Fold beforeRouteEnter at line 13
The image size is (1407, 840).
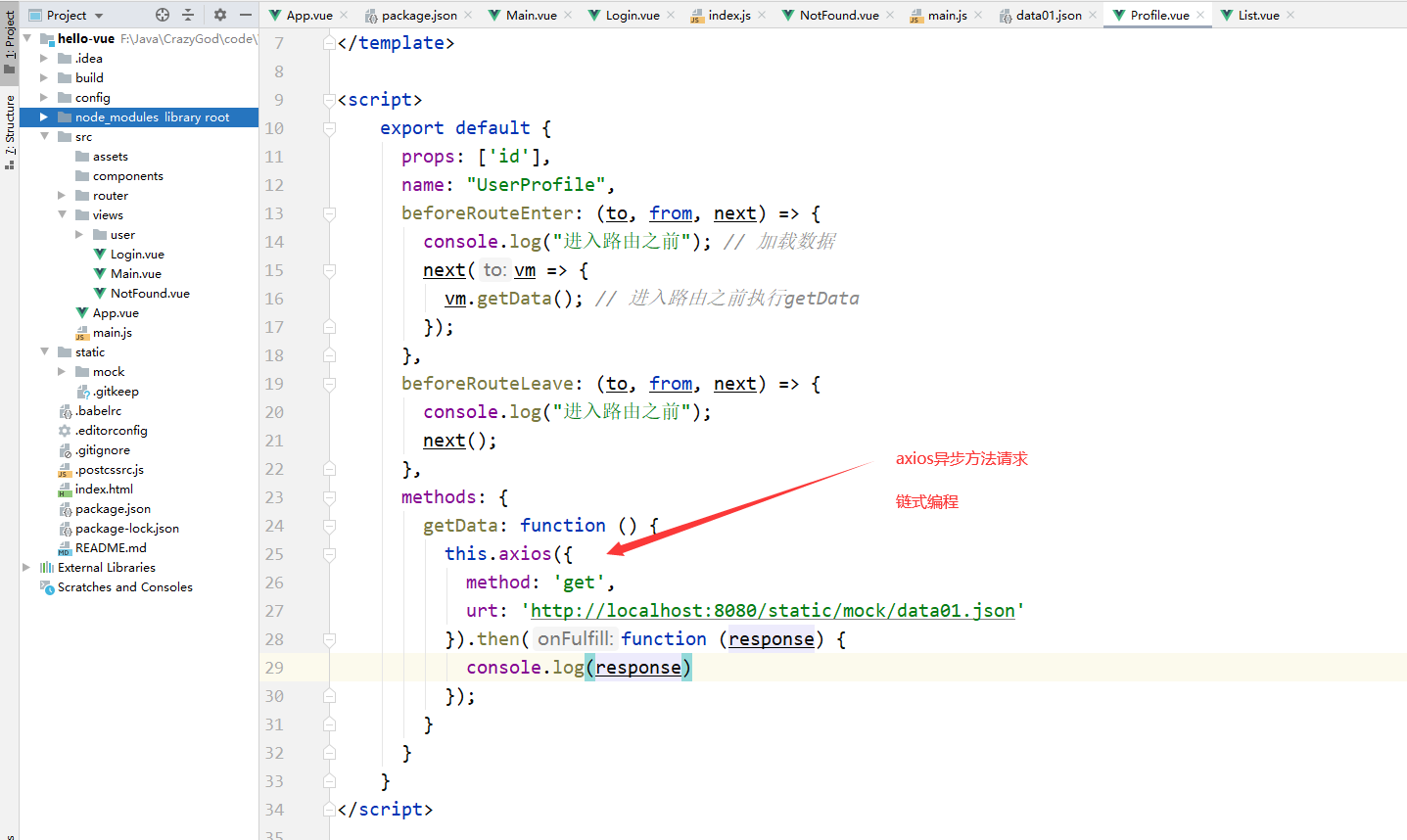(329, 213)
